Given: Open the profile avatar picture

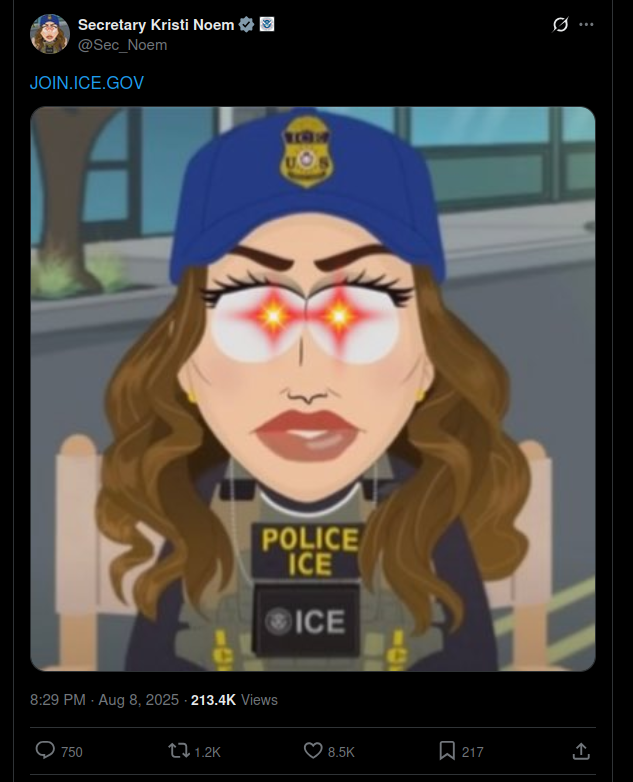Looking at the screenshot, I should [50, 34].
